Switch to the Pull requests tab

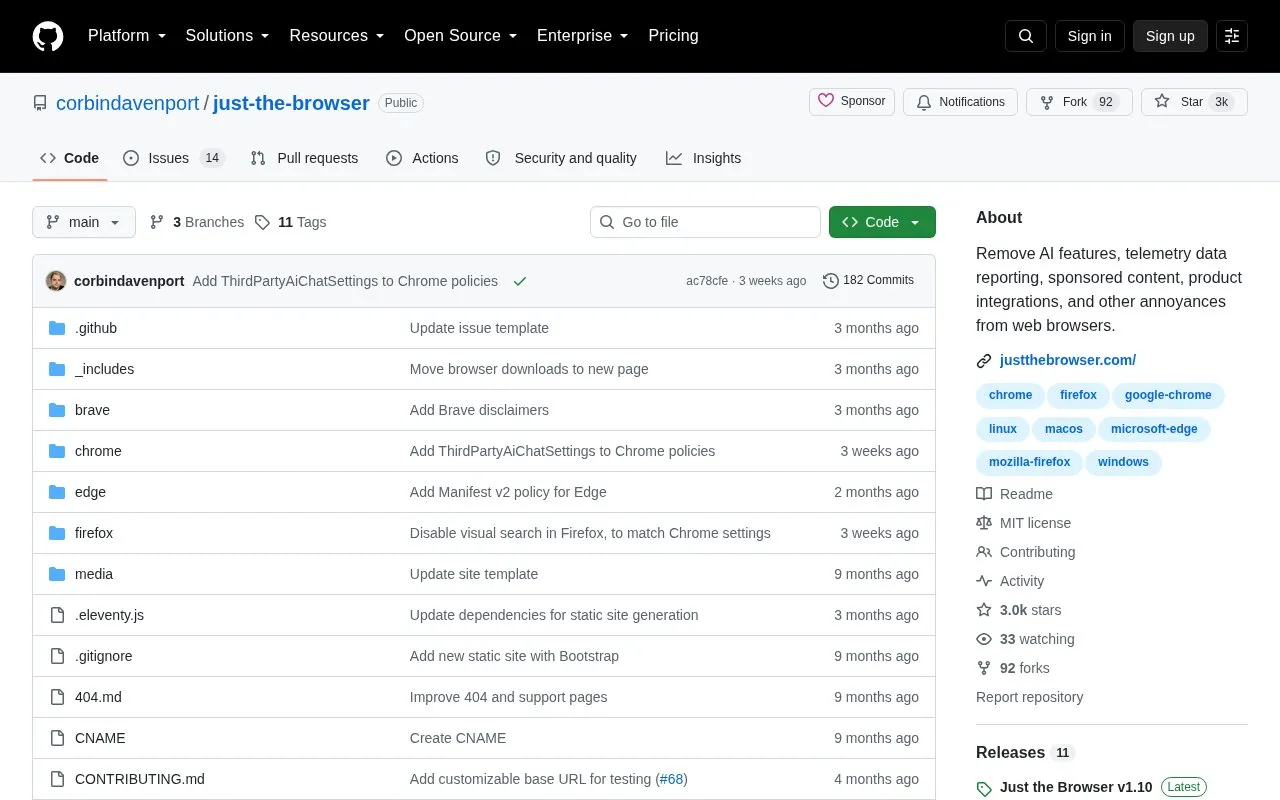point(304,158)
